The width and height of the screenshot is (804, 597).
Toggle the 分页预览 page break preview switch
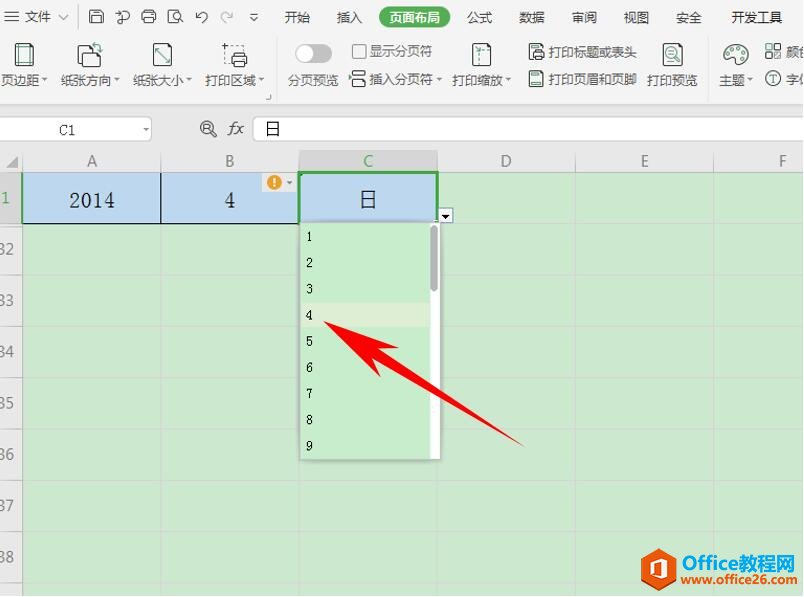tap(313, 51)
